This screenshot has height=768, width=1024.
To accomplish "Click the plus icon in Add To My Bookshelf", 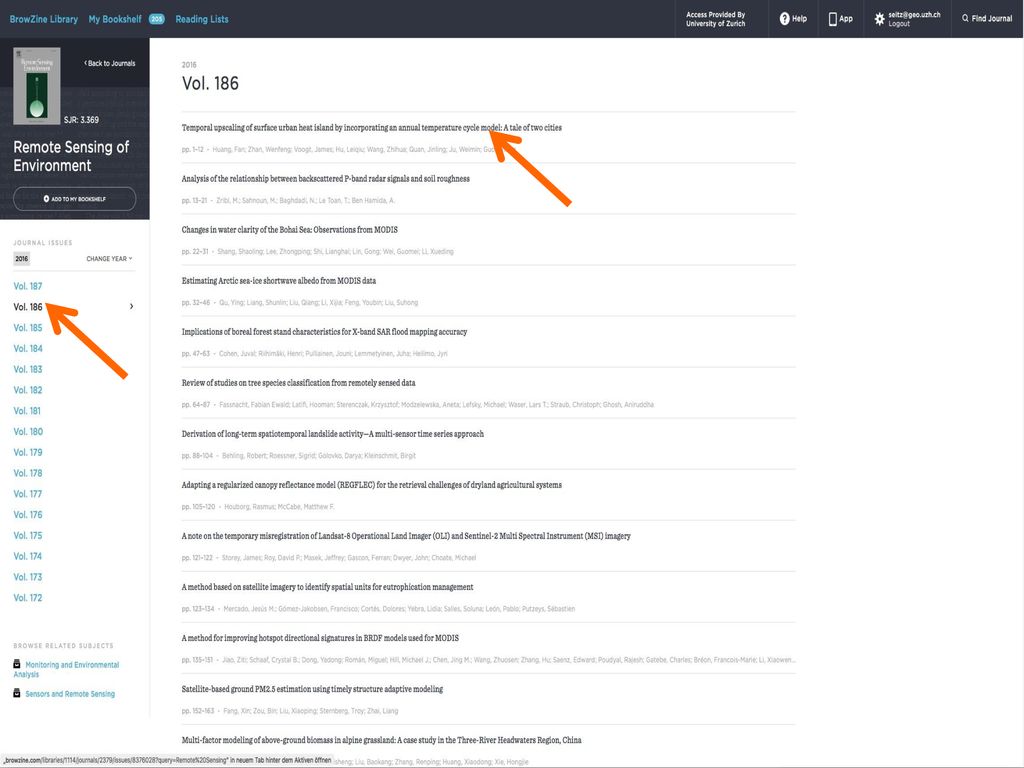I will [x=46, y=199].
